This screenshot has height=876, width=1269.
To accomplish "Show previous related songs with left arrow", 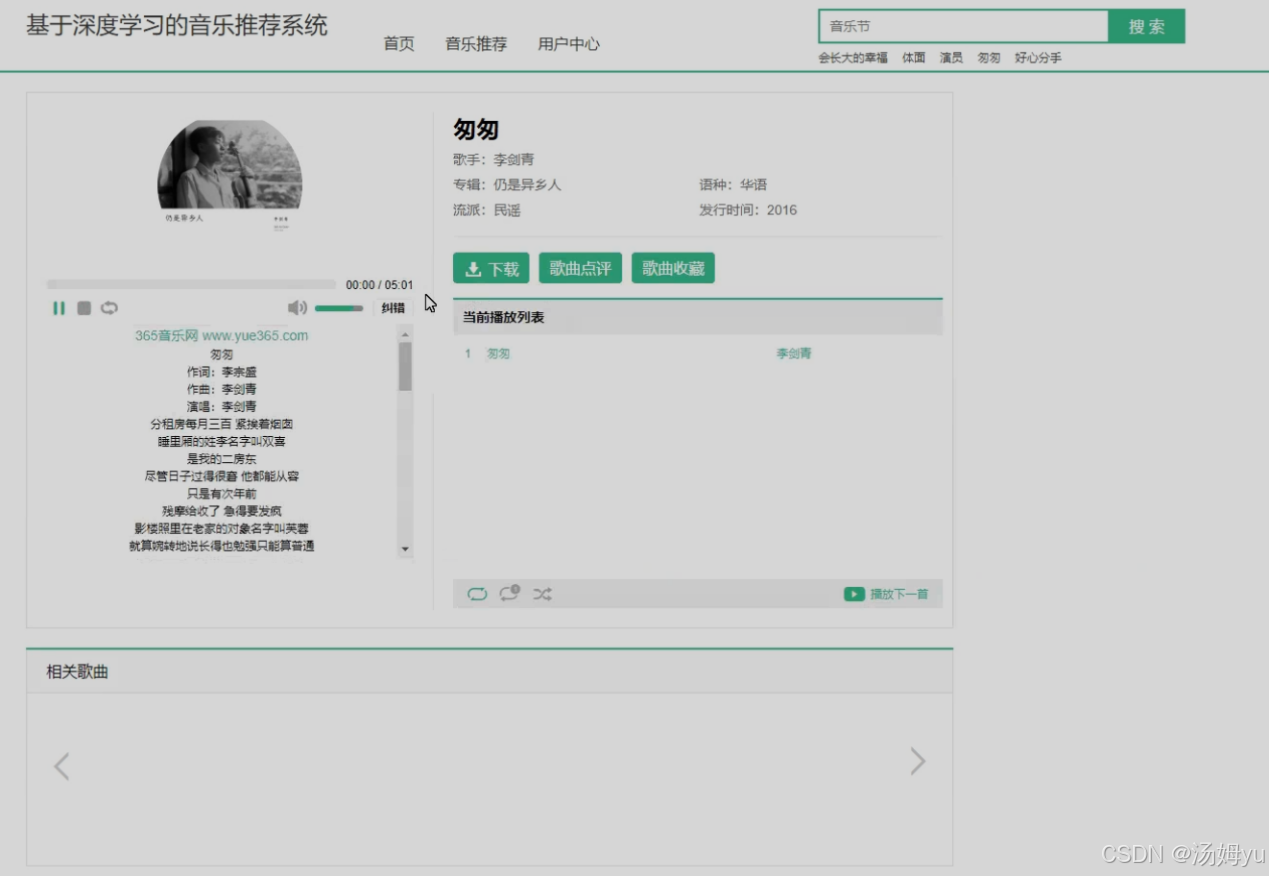I will click(x=62, y=767).
